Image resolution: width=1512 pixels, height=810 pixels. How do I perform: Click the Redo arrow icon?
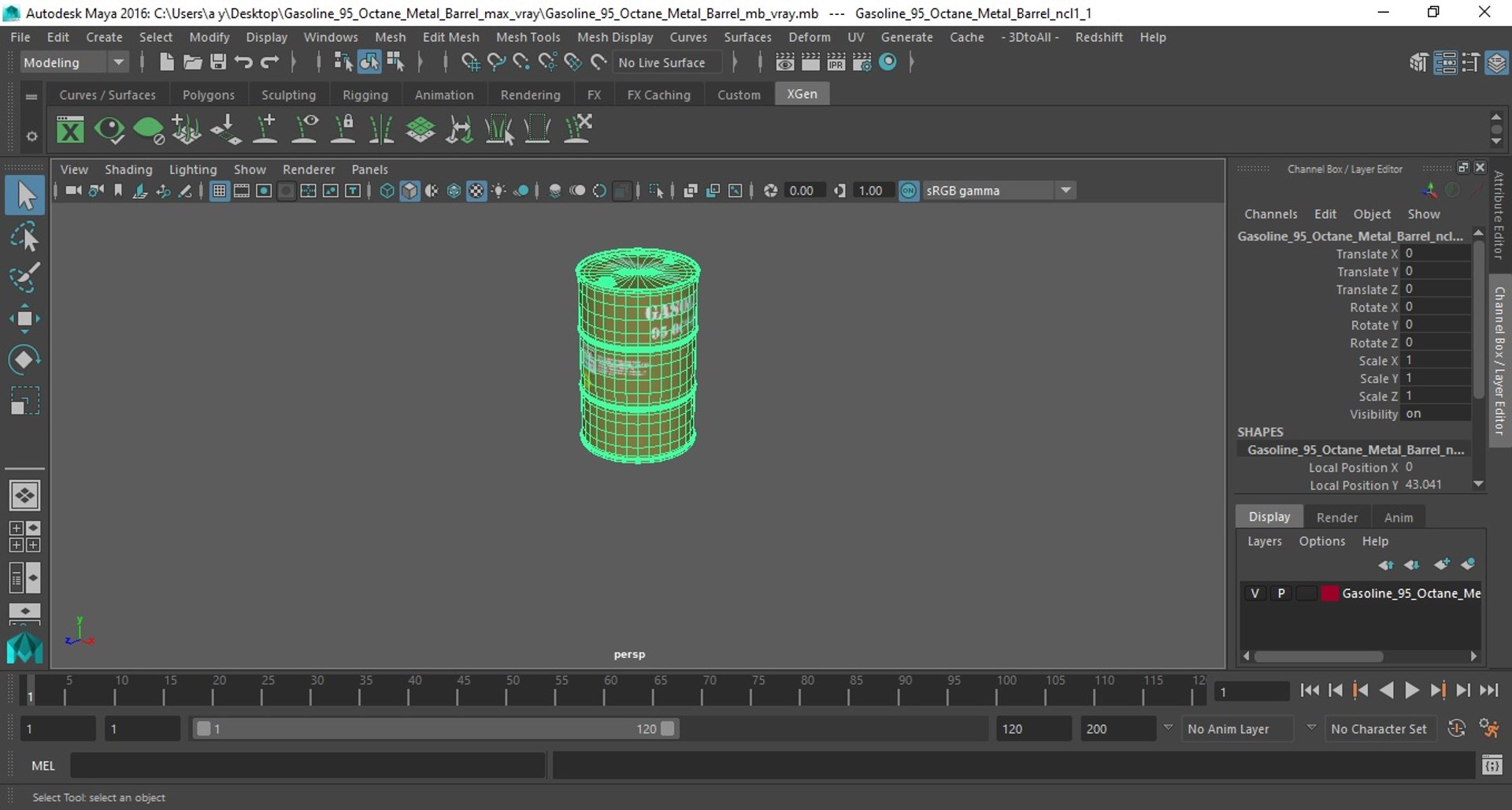click(x=269, y=62)
